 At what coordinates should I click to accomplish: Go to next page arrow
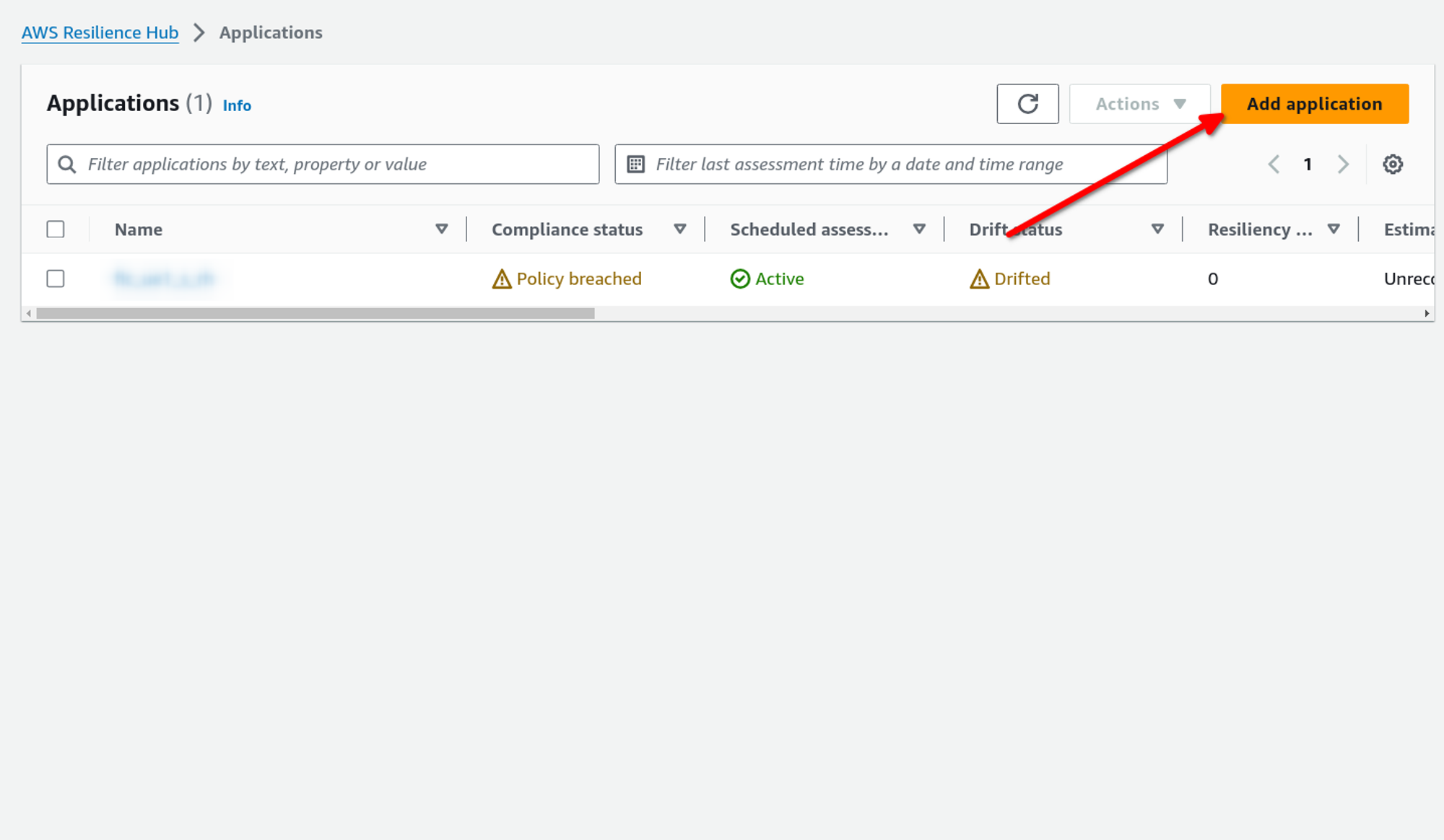(1343, 165)
